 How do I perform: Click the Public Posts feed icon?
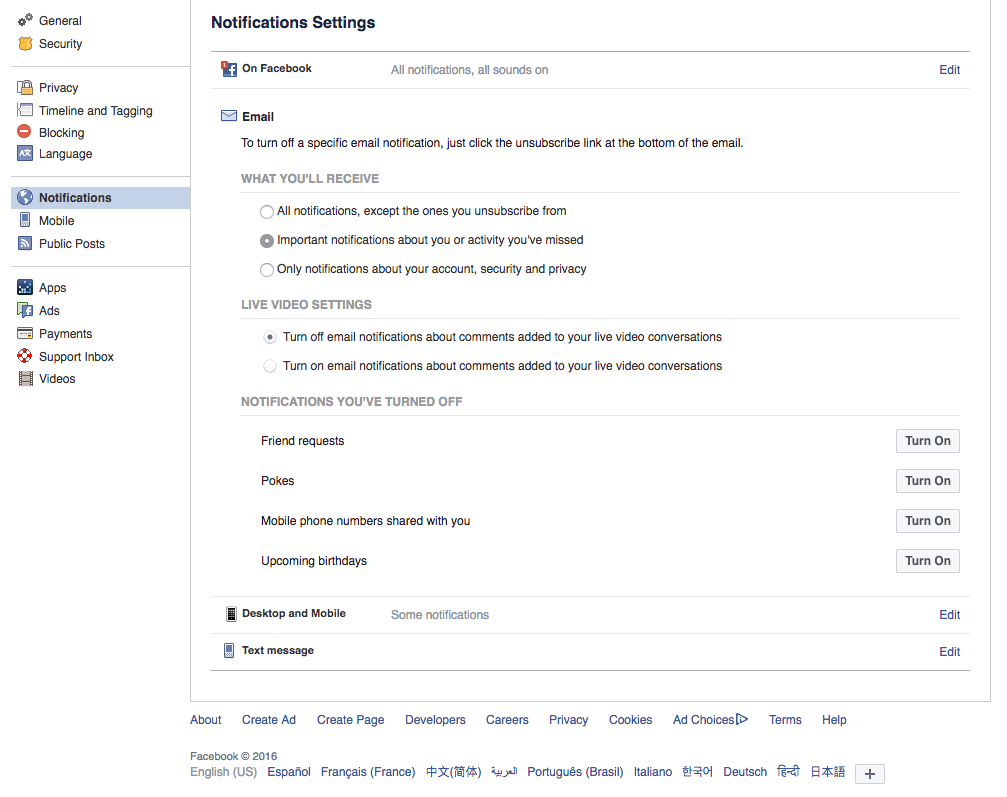(x=25, y=244)
